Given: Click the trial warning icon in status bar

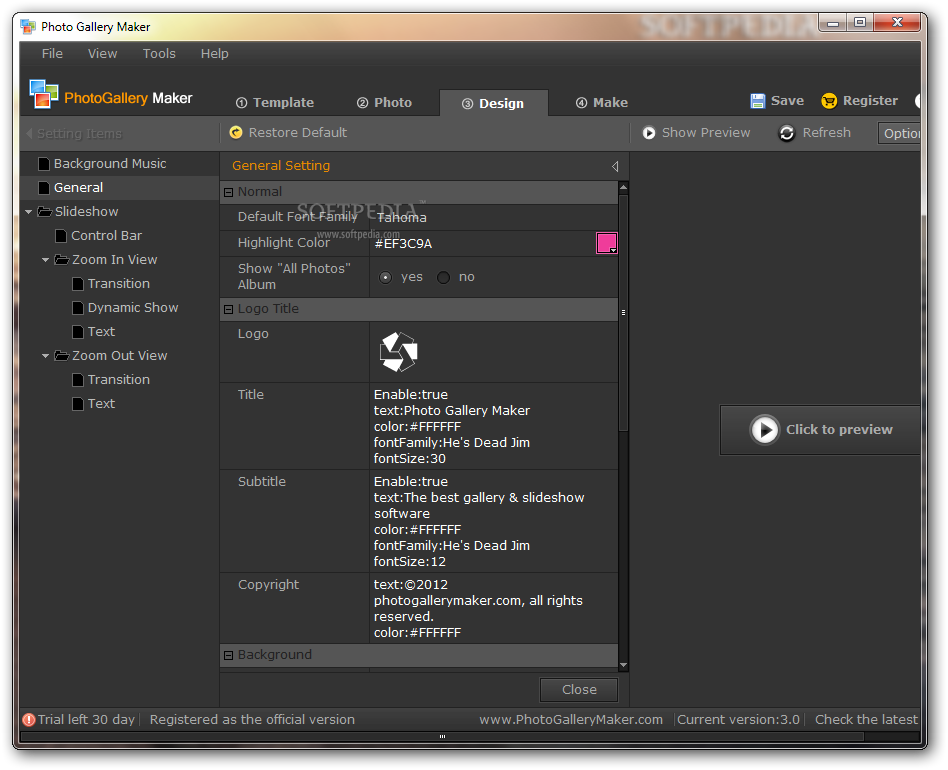Looking at the screenshot, I should pyautogui.click(x=28, y=720).
